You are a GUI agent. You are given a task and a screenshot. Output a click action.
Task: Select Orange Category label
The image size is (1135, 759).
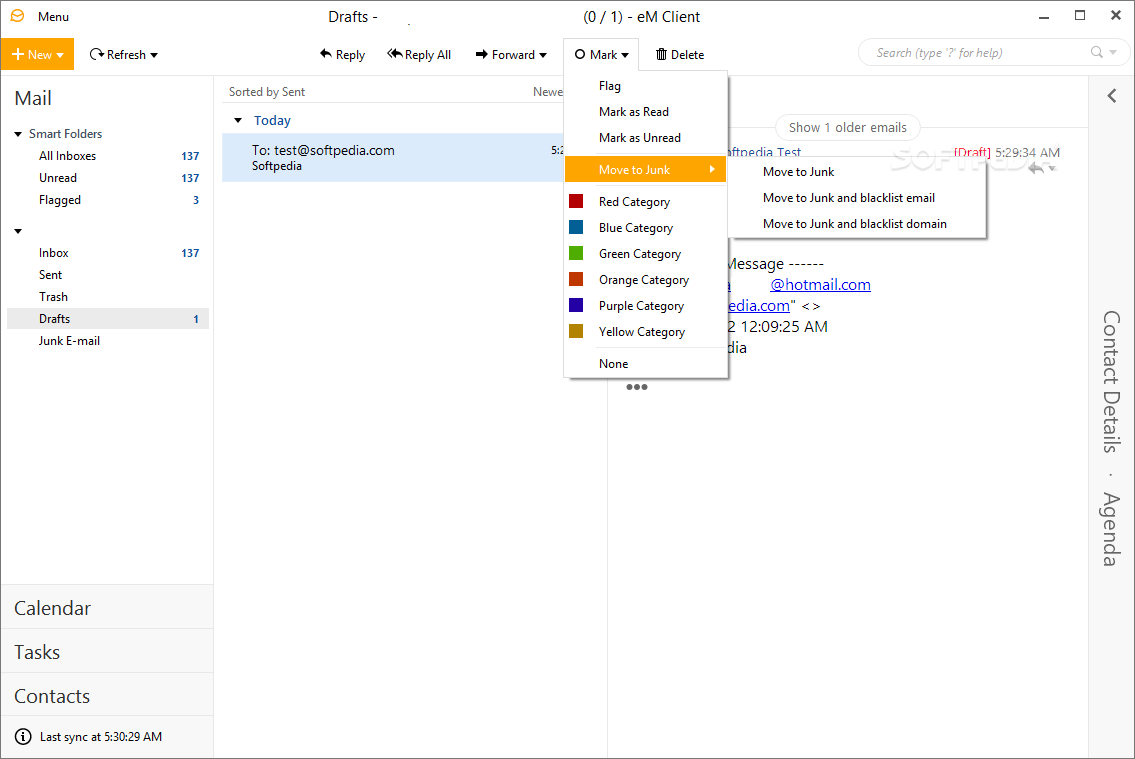coord(644,280)
